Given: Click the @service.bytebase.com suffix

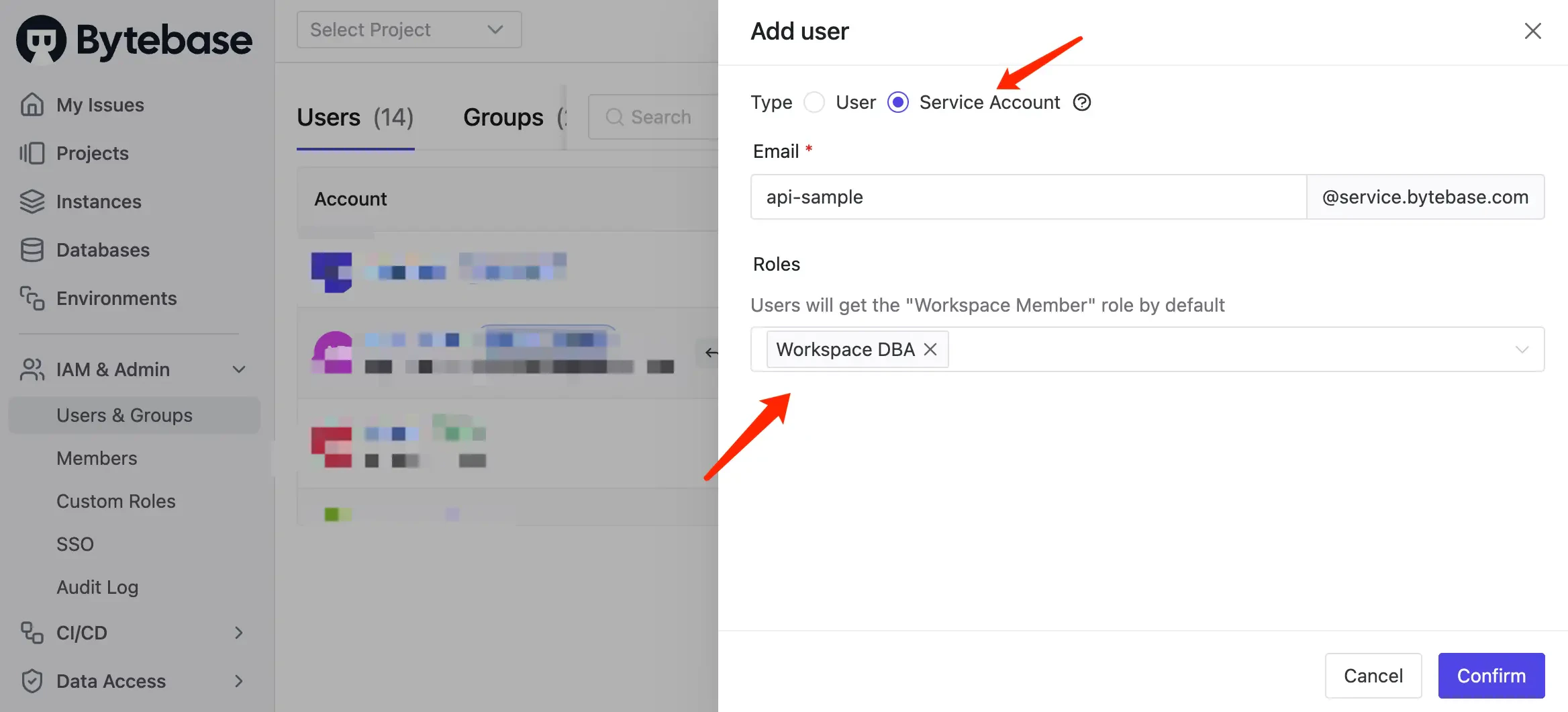Looking at the screenshot, I should pyautogui.click(x=1426, y=197).
